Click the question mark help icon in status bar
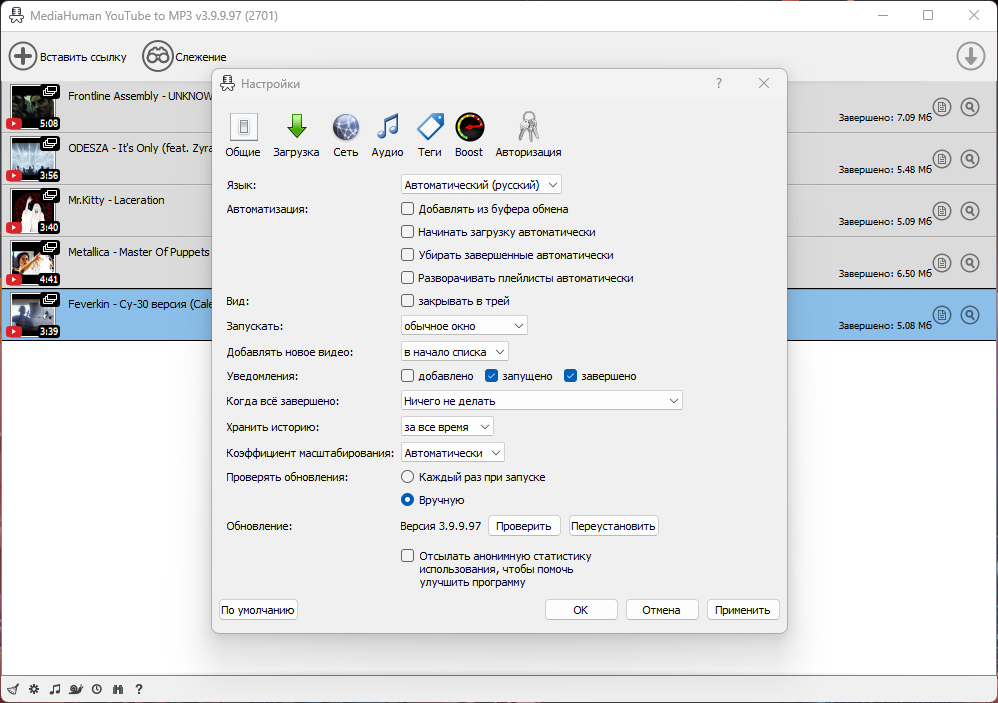Viewport: 998px width, 703px height. [139, 689]
